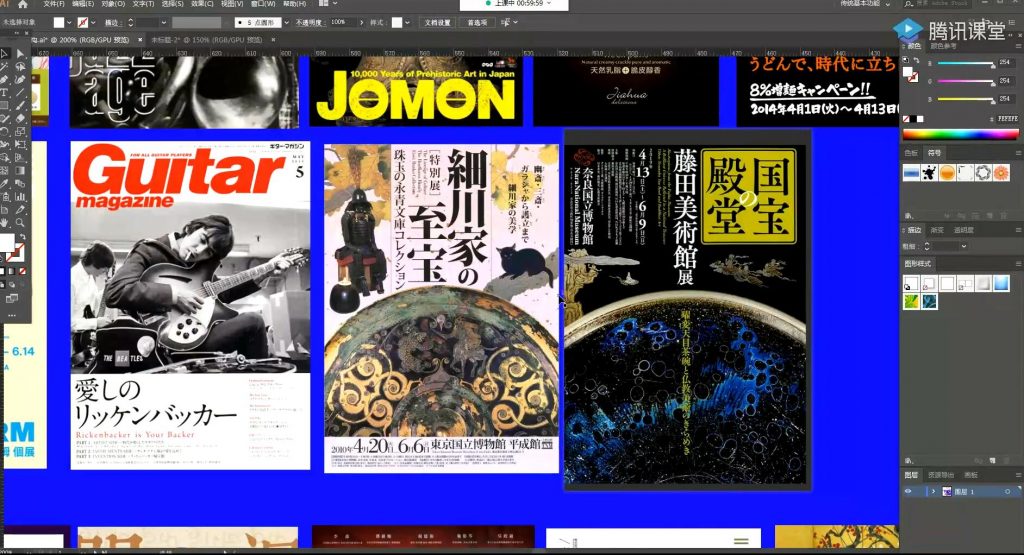Choose the Selection arrow tool
Screen dimensions: 1024x555
[5, 54]
